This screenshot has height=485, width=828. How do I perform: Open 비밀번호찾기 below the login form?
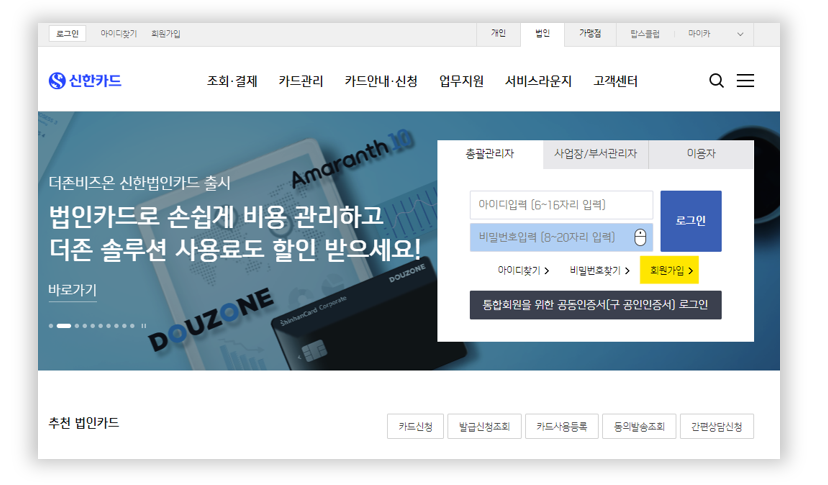point(599,271)
